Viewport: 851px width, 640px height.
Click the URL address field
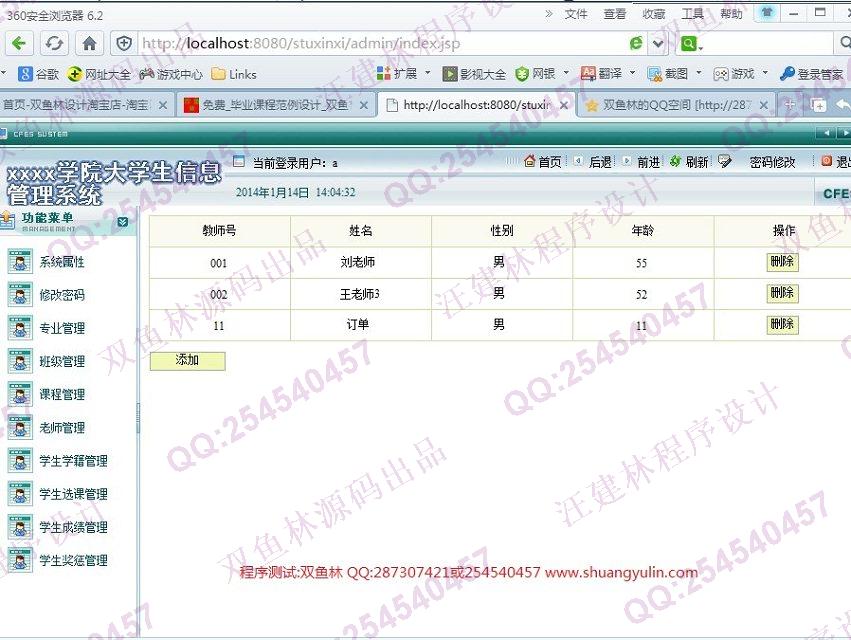pyautogui.click(x=380, y=44)
